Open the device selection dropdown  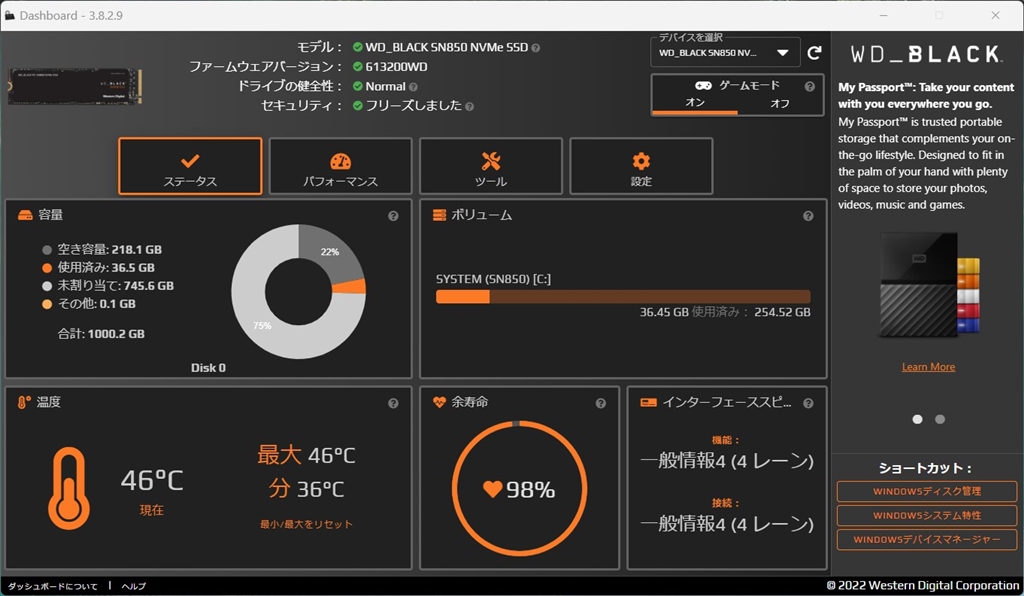click(x=725, y=53)
